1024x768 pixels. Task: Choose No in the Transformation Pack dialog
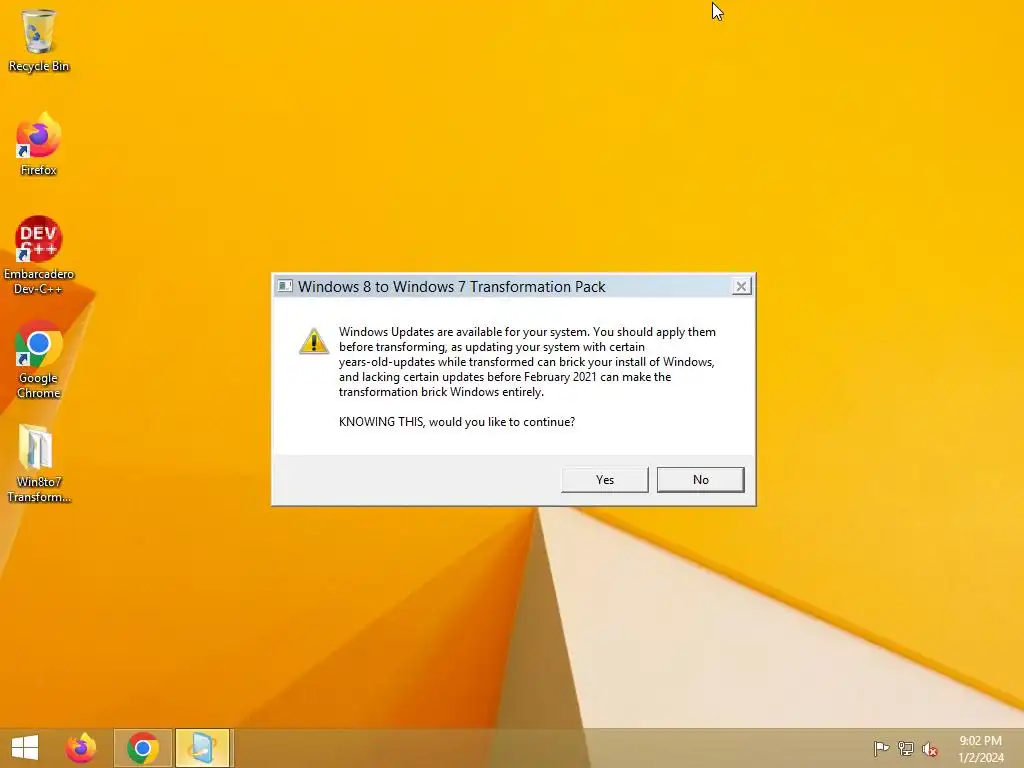point(700,479)
